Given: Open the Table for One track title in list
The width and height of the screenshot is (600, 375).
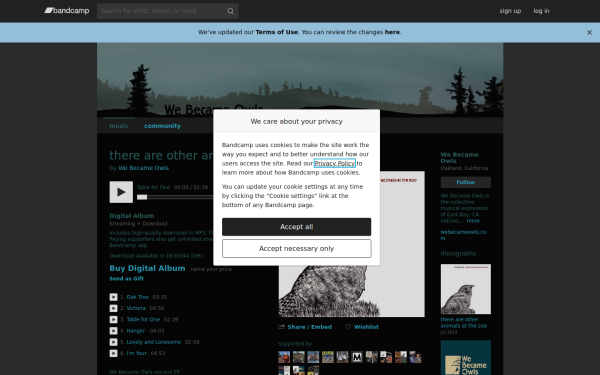Looking at the screenshot, I should coord(143,320).
